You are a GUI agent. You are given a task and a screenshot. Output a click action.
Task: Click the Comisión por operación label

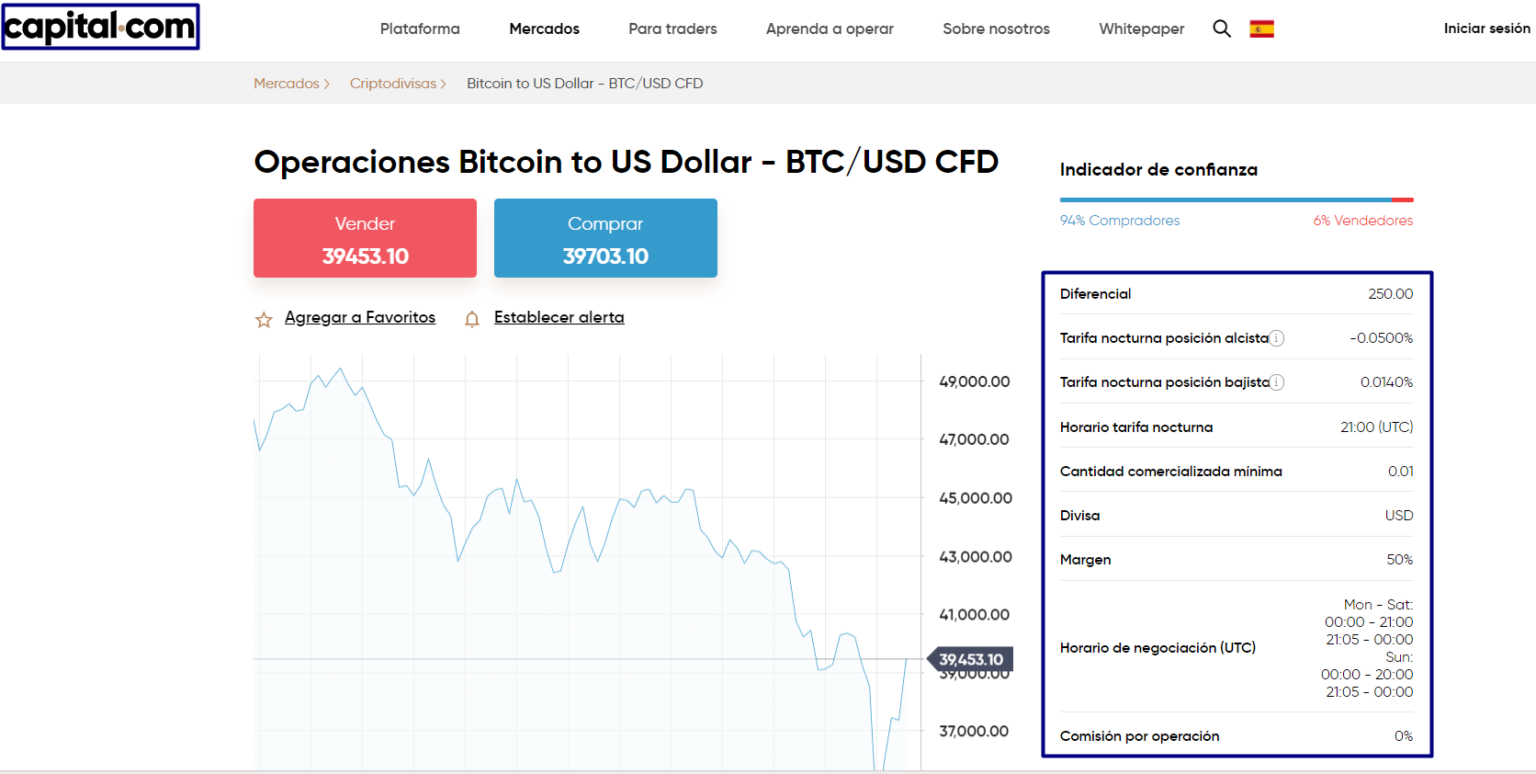[x=1140, y=736]
